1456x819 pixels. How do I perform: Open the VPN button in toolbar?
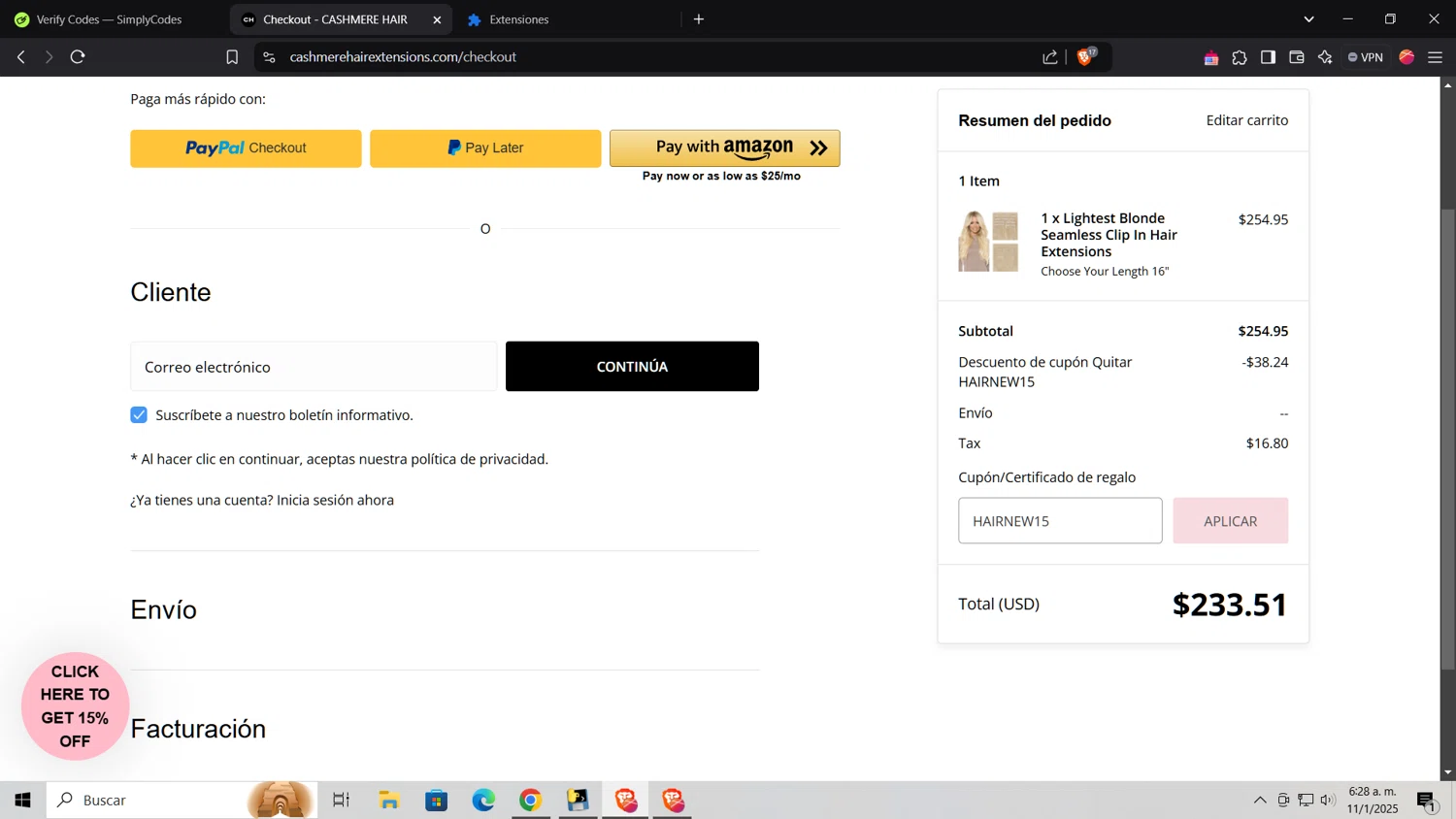pyautogui.click(x=1365, y=57)
